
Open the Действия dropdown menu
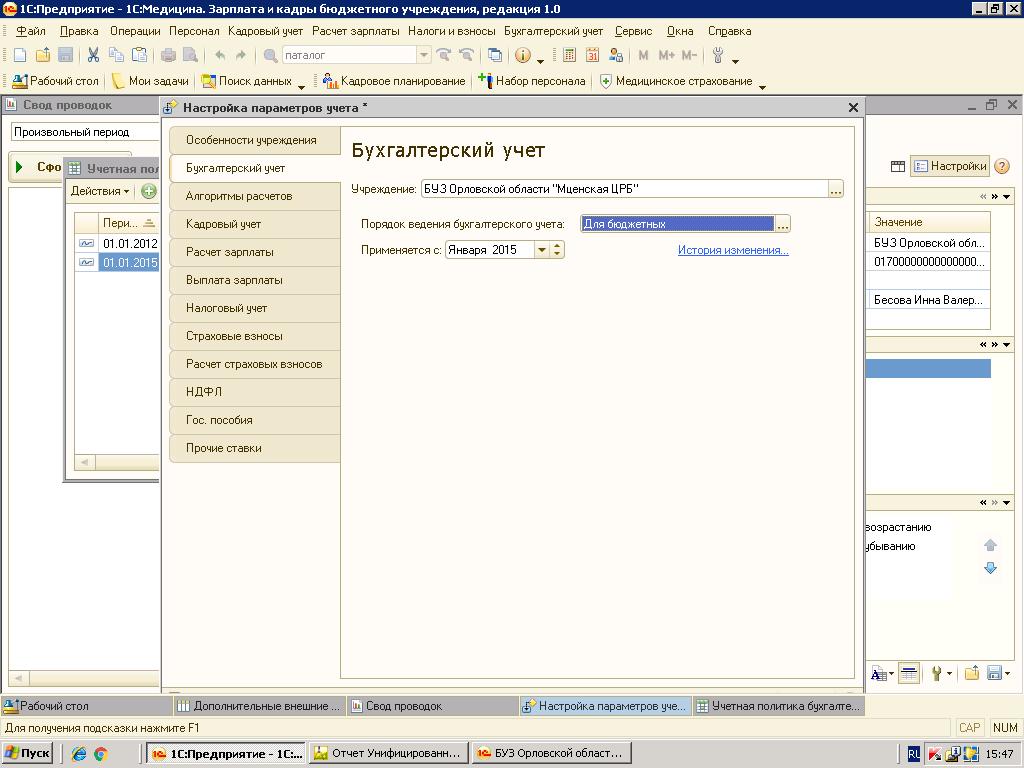click(x=100, y=191)
